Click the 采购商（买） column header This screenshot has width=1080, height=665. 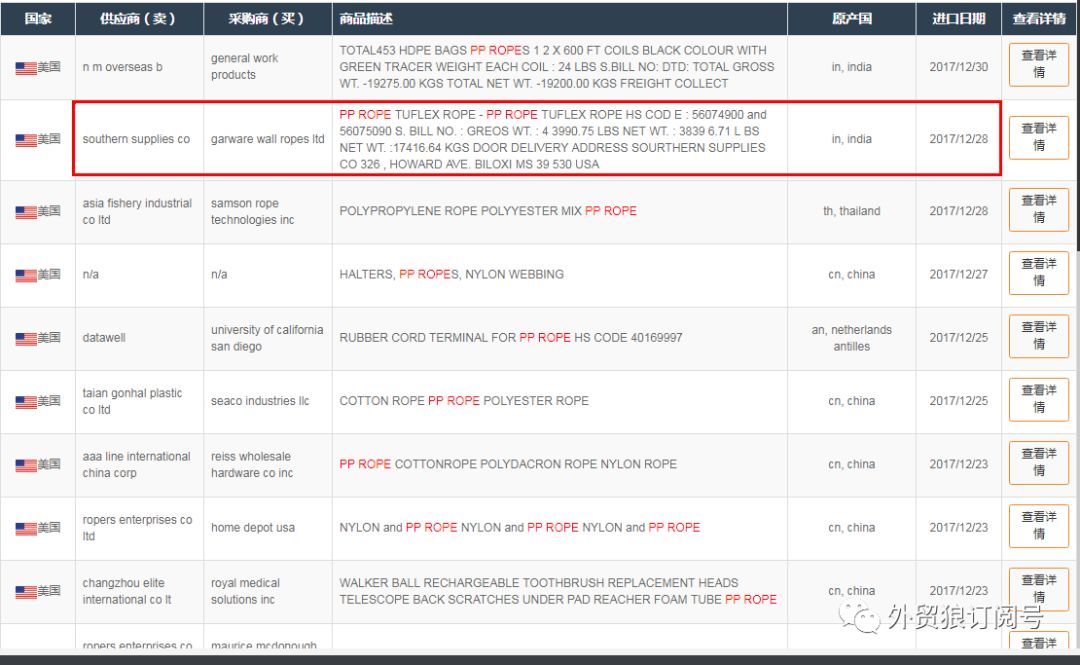268,19
